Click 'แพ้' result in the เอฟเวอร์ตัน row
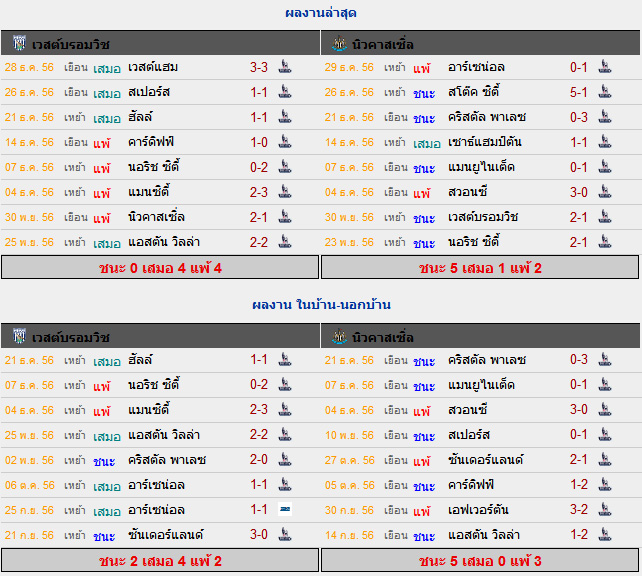Image resolution: width=642 pixels, height=576 pixels. click(x=422, y=510)
